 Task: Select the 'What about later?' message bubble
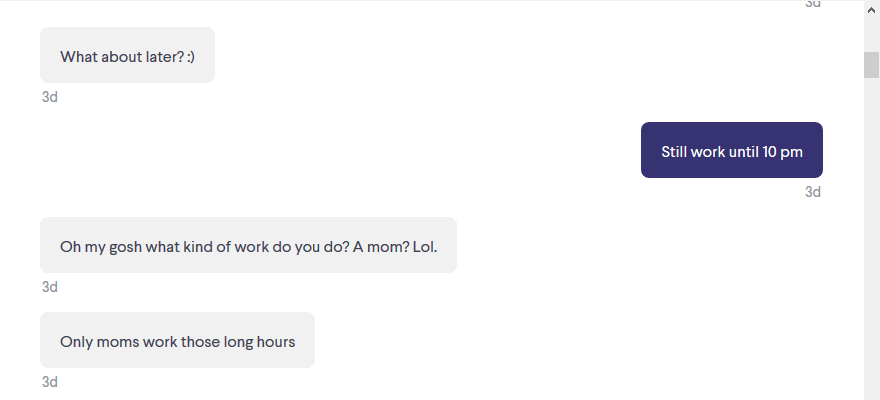tap(127, 55)
